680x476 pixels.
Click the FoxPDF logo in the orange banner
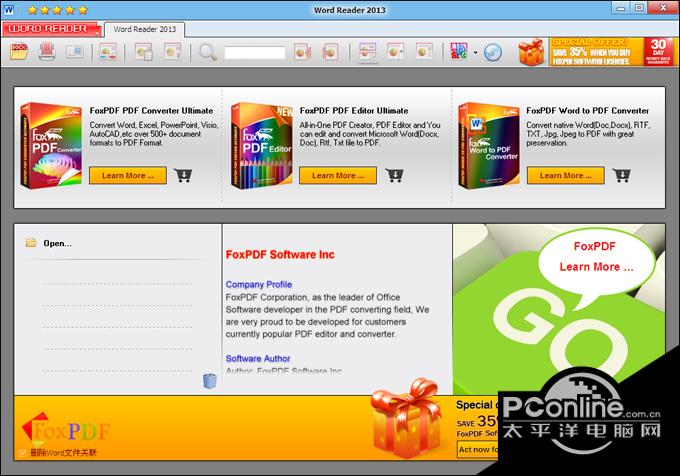[65, 430]
